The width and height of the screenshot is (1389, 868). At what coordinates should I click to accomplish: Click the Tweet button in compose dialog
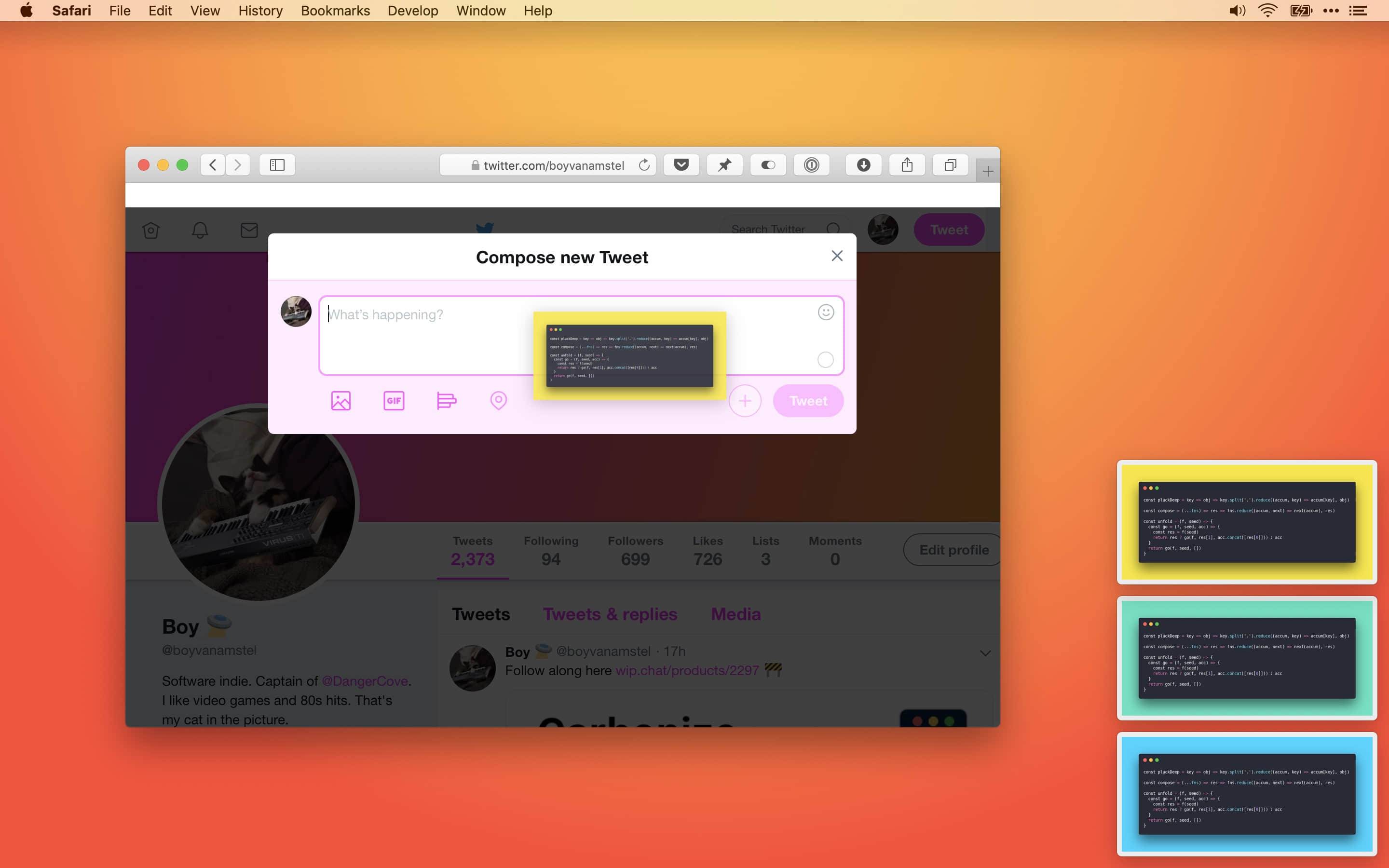808,401
